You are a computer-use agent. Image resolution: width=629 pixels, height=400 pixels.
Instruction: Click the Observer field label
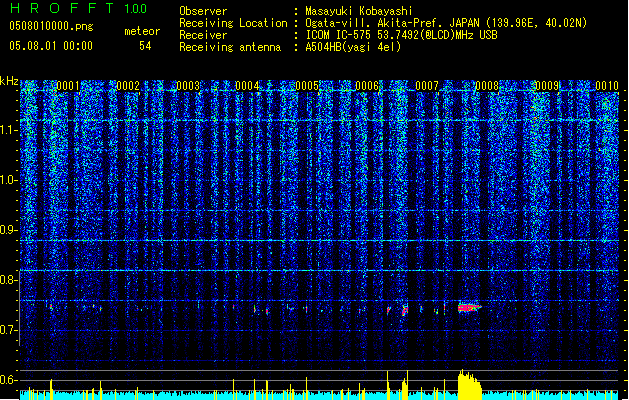[203, 11]
